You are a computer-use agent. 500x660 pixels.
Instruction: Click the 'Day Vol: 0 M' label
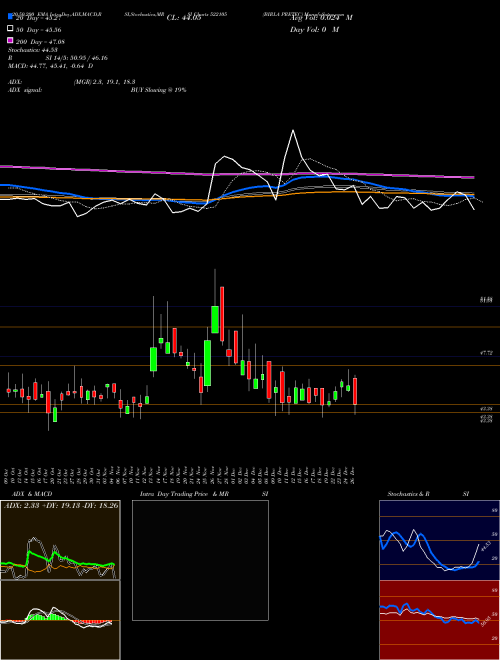coord(314,30)
